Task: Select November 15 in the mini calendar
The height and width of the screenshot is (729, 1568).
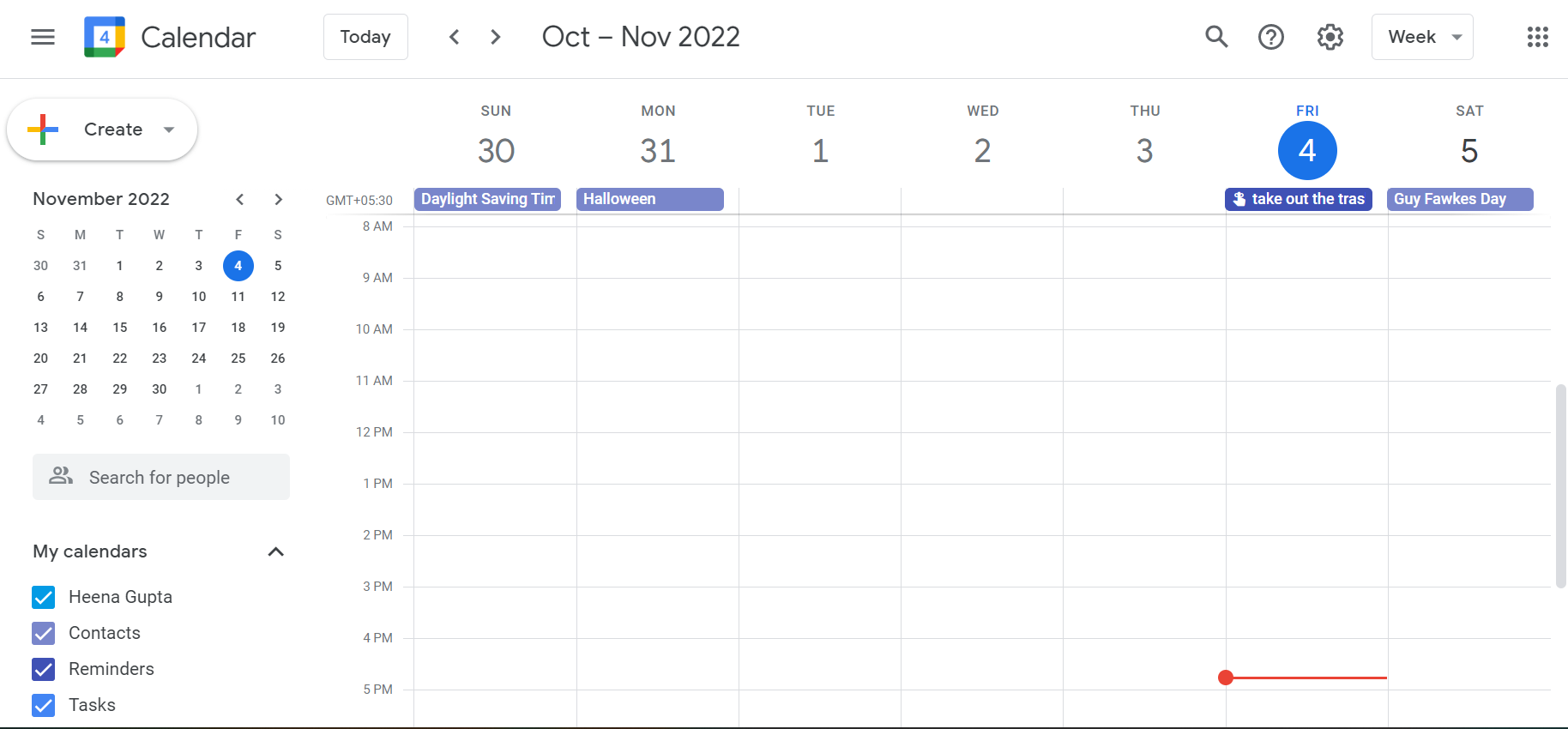Action: point(119,327)
